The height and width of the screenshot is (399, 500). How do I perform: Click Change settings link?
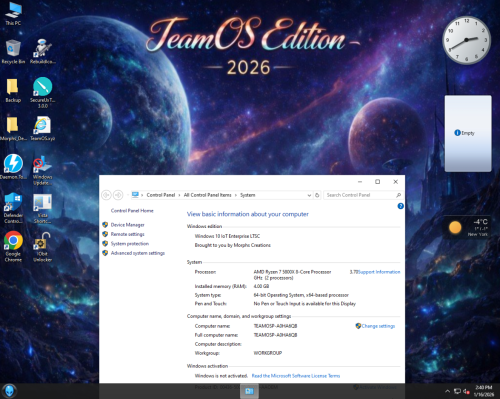(x=378, y=326)
